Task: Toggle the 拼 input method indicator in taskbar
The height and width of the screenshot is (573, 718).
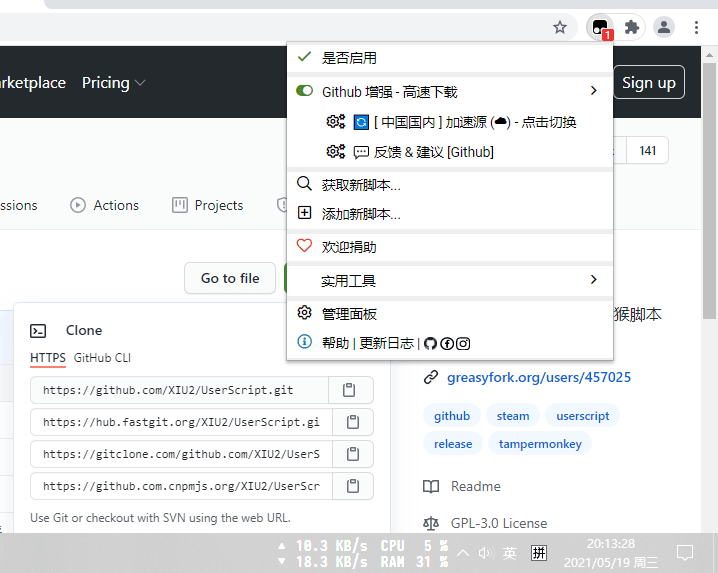Action: point(539,552)
